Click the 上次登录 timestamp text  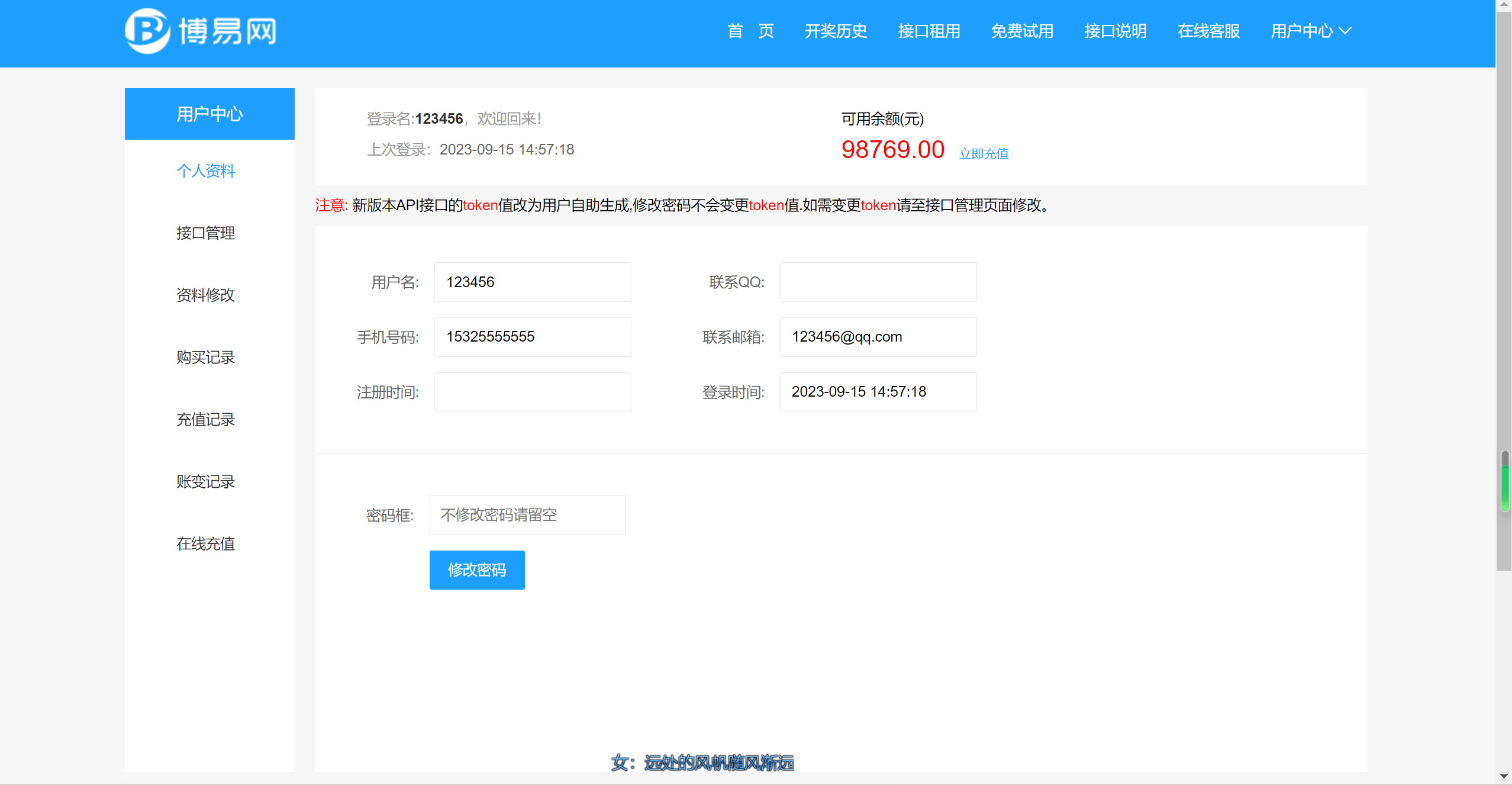(x=507, y=150)
